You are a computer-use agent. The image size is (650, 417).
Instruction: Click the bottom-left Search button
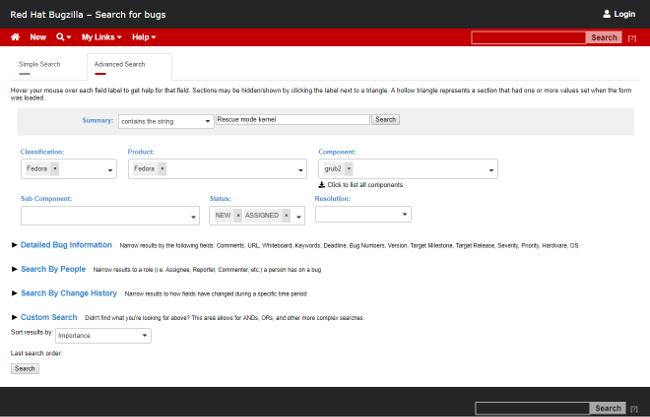(x=25, y=369)
